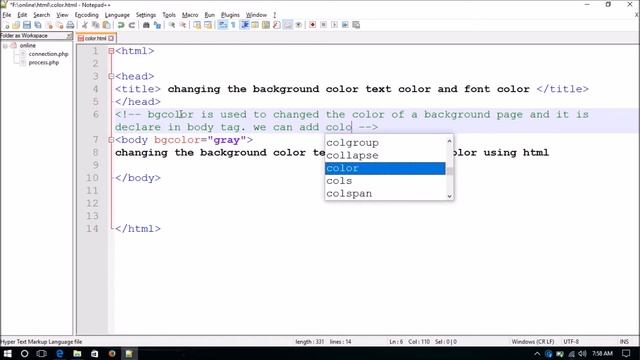The height and width of the screenshot is (360, 640).
Task: Click the Cut scissors toolbar icon
Action: 85,25
